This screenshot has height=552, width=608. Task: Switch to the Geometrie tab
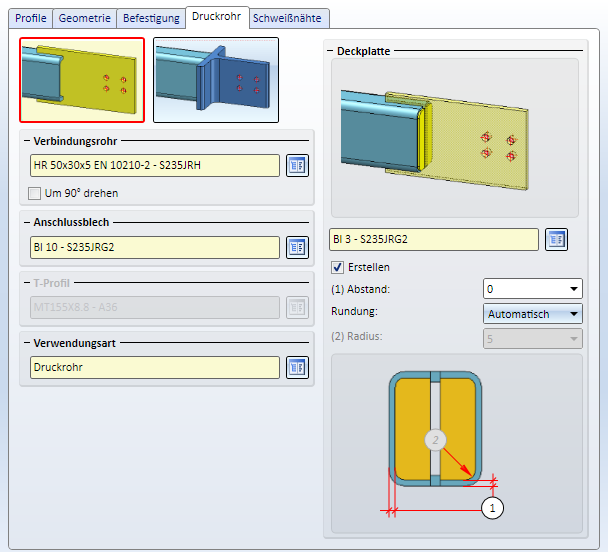85,18
